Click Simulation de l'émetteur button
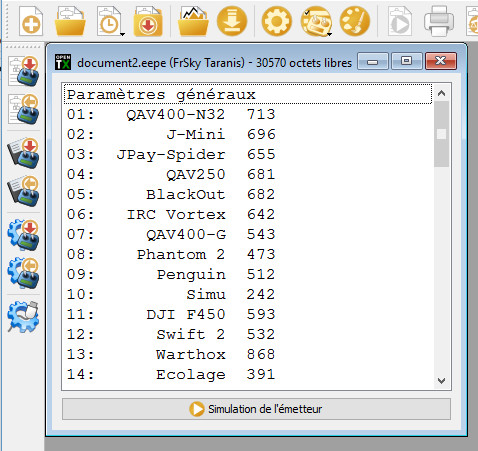The height and width of the screenshot is (451, 478). point(256,409)
